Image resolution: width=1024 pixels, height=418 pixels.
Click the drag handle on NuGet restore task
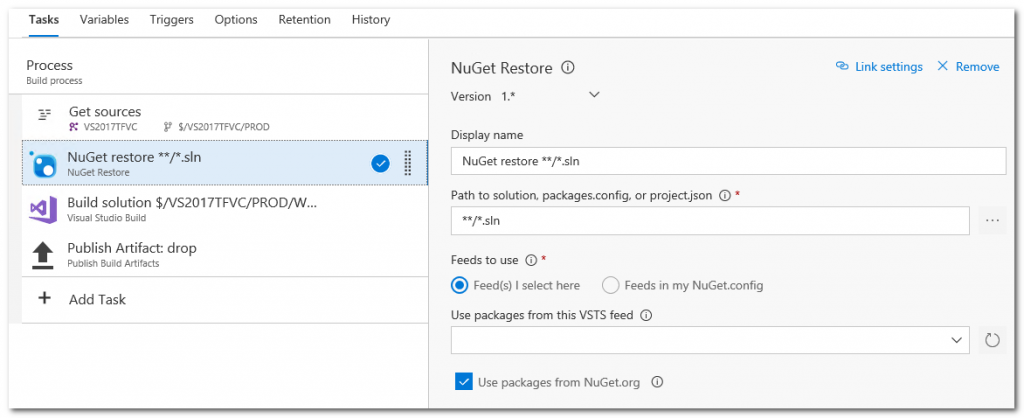tap(407, 163)
